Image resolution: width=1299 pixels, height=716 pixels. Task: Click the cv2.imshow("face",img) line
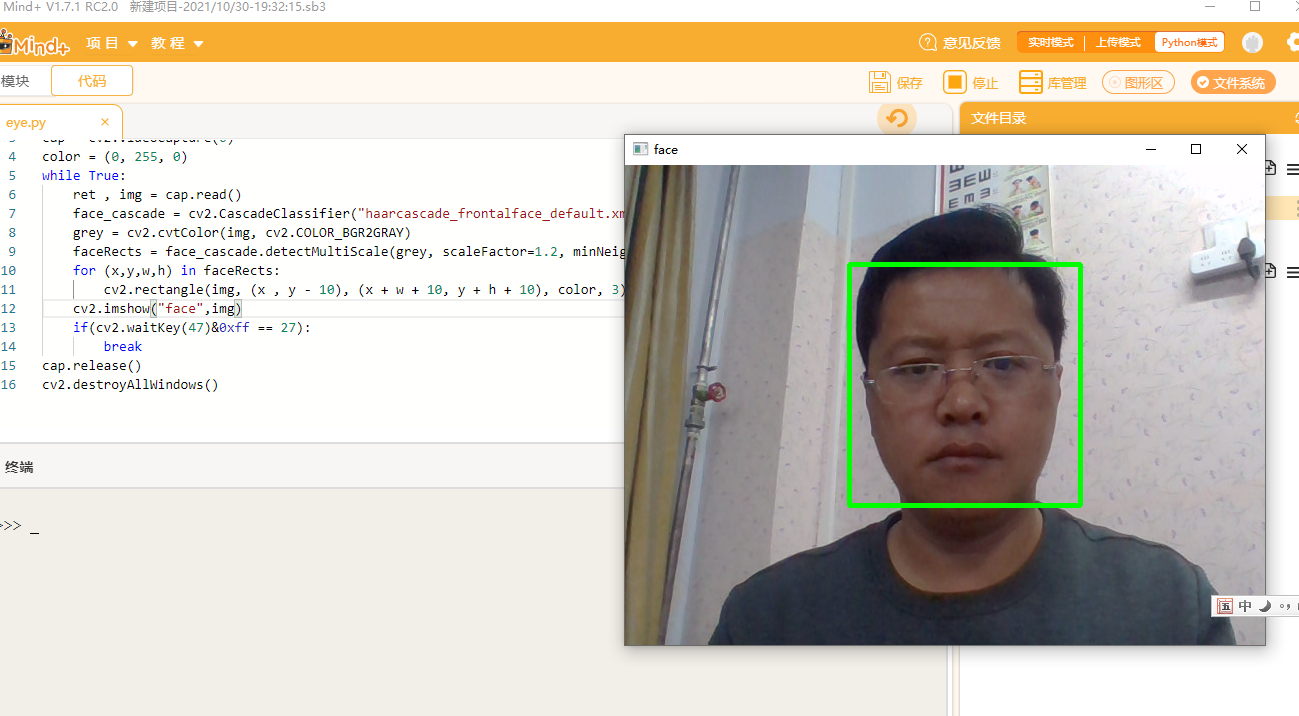pyautogui.click(x=157, y=308)
